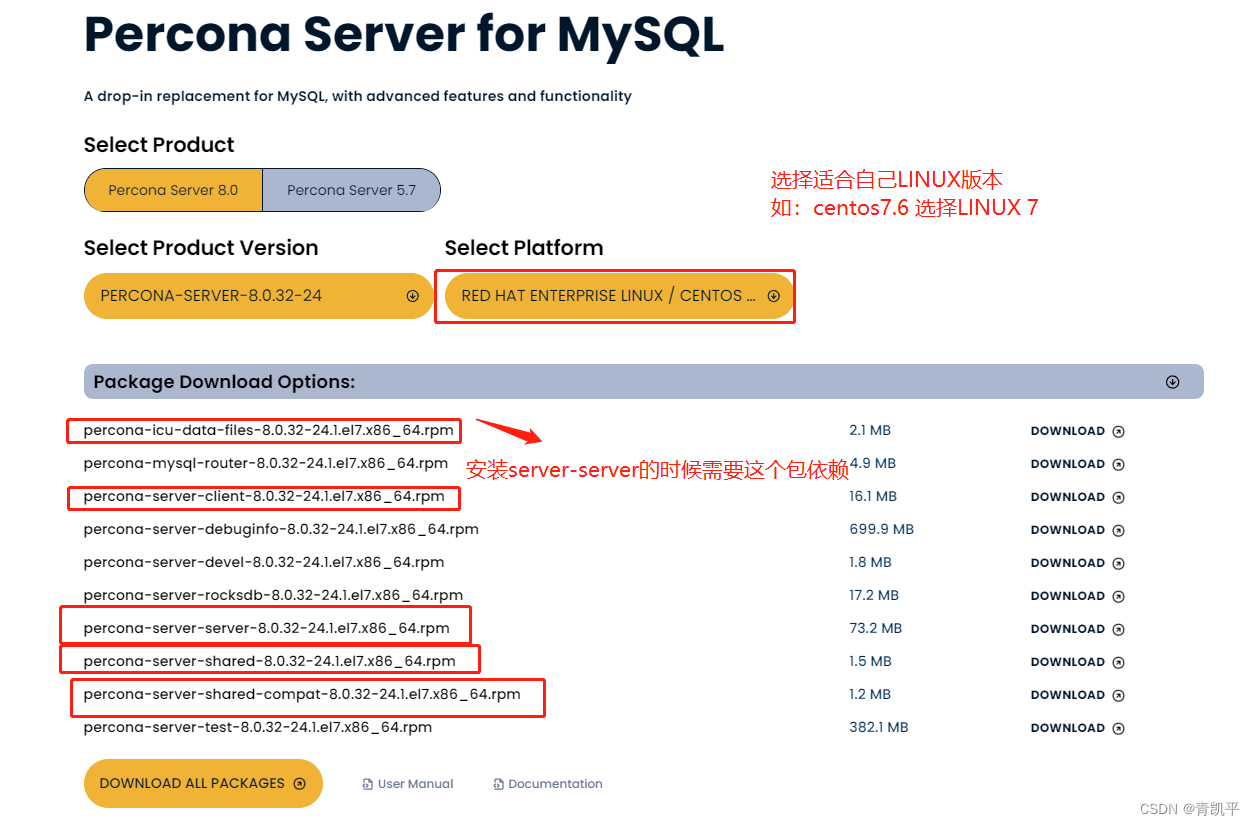Image resolution: width=1255 pixels, height=825 pixels.
Task: Click the User Manual book icon
Action: [367, 784]
